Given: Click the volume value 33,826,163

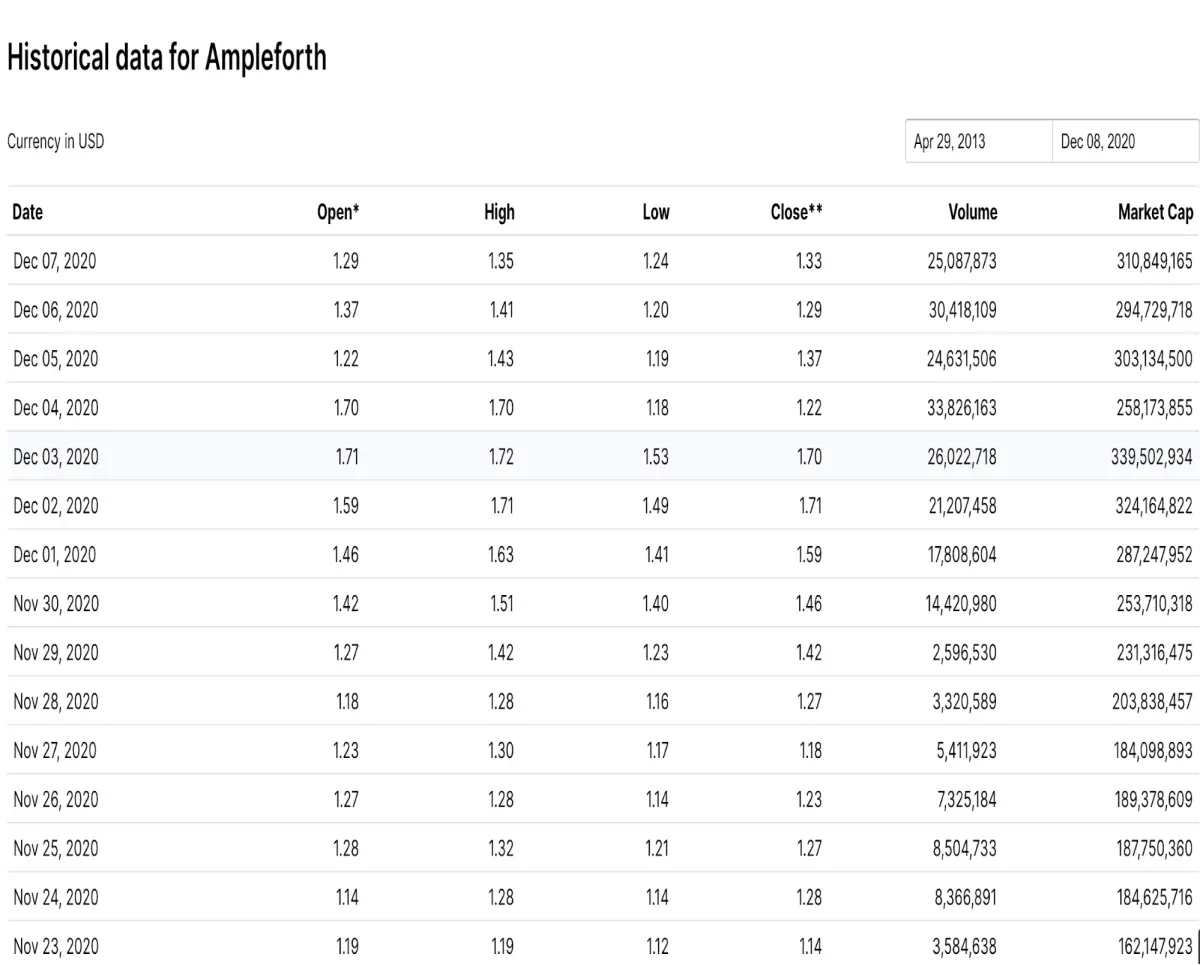Looking at the screenshot, I should pos(963,408).
